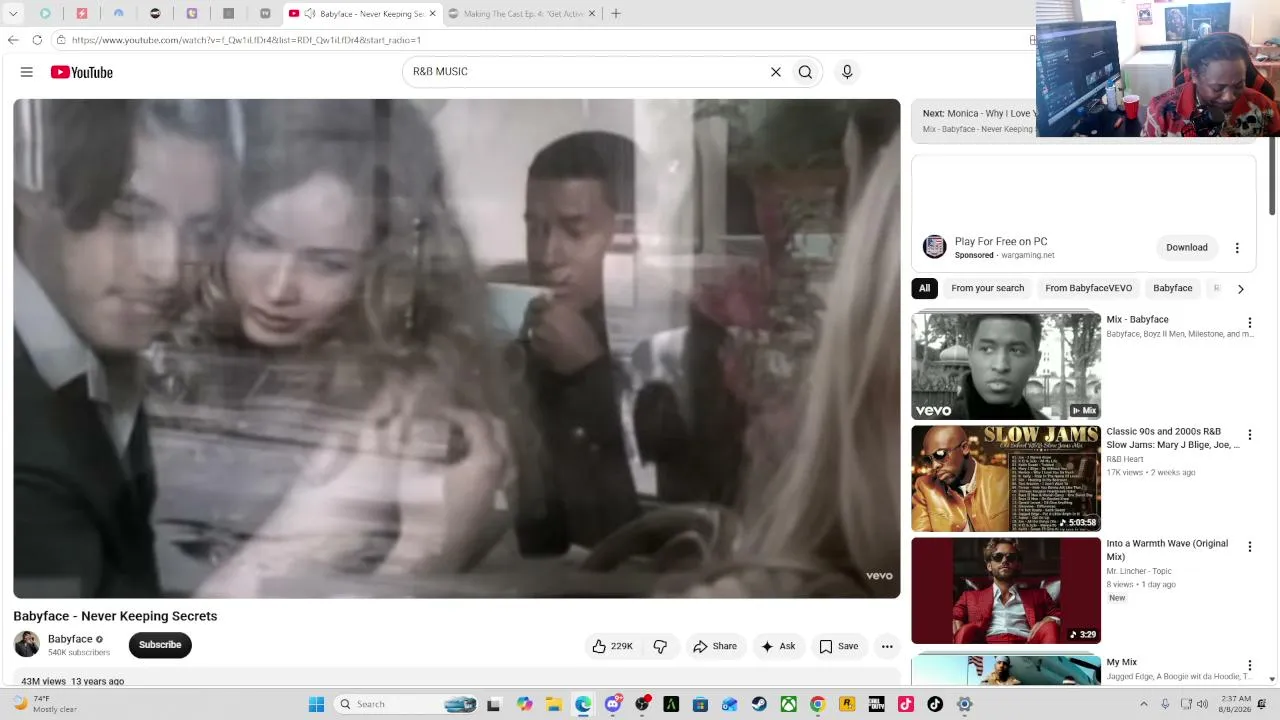Open the Babyface channel name link
Viewport: 1280px width, 720px height.
70,639
